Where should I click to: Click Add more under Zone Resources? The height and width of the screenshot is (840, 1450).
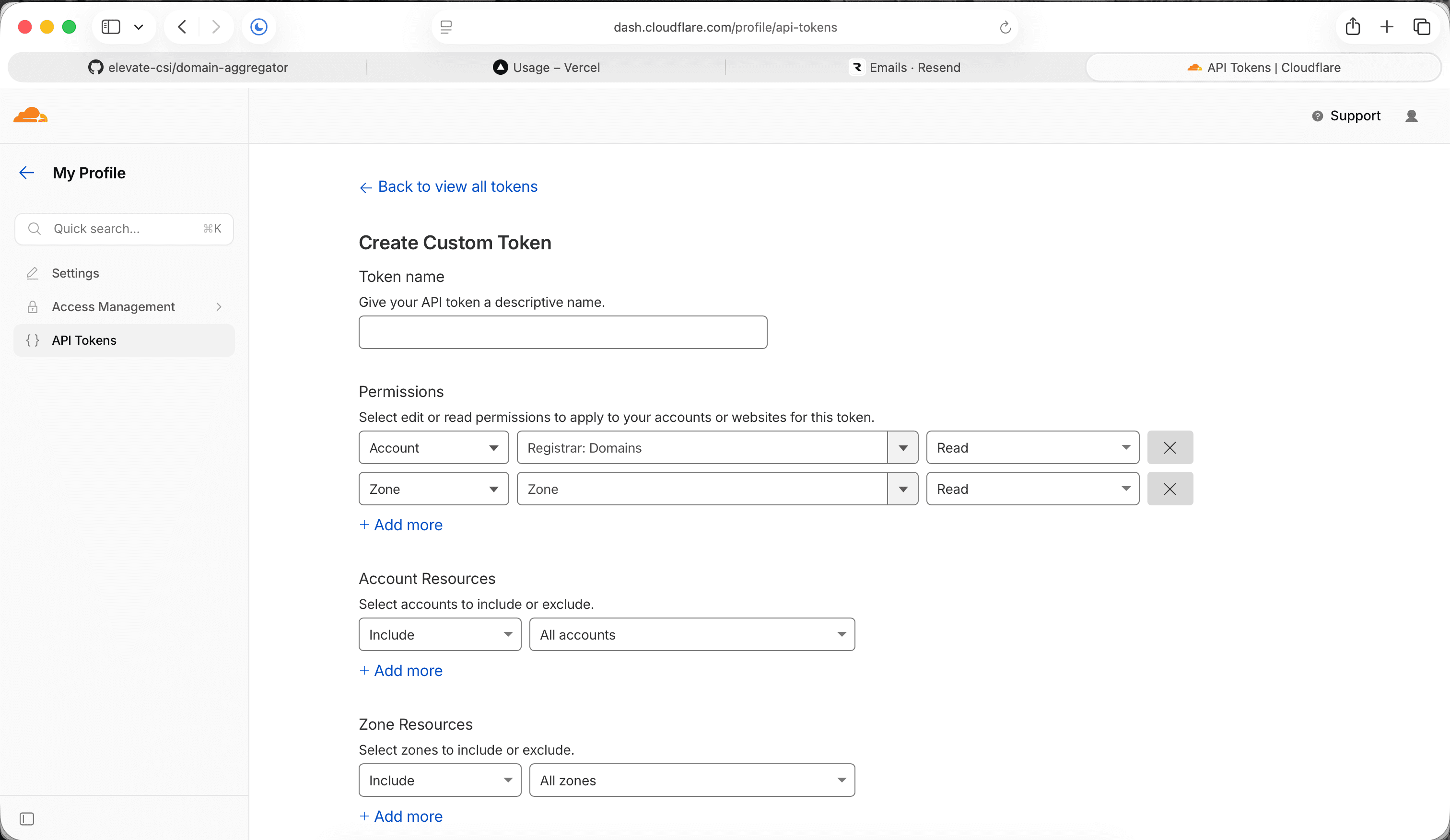pyautogui.click(x=401, y=816)
